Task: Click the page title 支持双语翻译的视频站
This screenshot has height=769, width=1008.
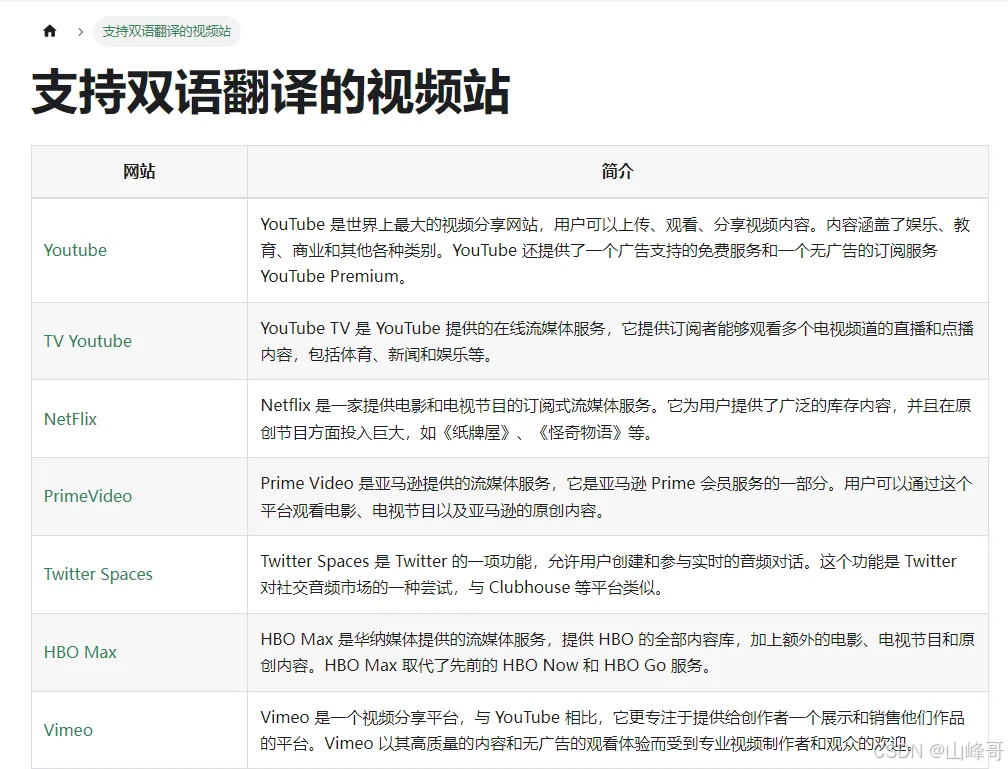Action: pos(271,93)
